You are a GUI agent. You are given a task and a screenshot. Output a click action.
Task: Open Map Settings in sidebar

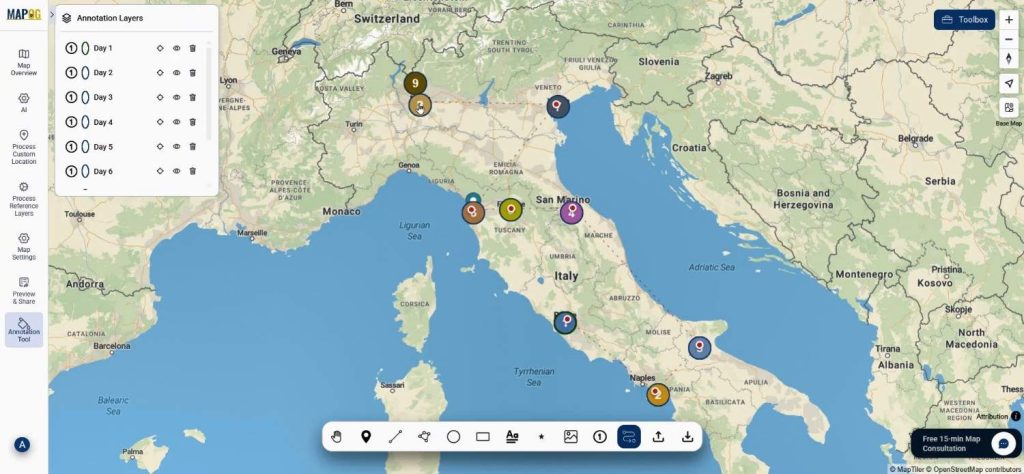[x=24, y=246]
